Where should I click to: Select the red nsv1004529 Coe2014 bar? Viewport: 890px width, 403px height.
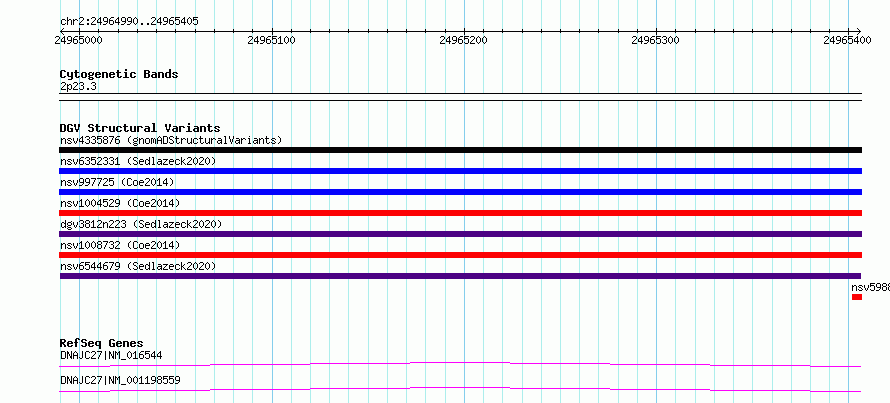coord(460,213)
